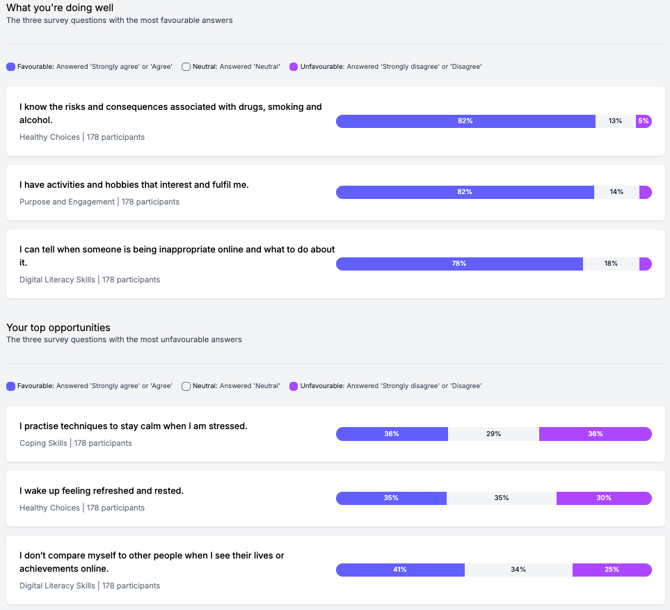Viewport: 670px width, 610px height.
Task: Open 'I wake up feeling refreshed' question
Action: pos(101,491)
